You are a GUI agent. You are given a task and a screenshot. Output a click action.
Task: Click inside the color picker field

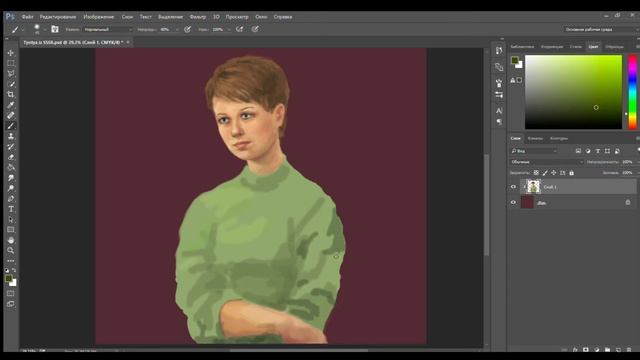[x=573, y=92]
